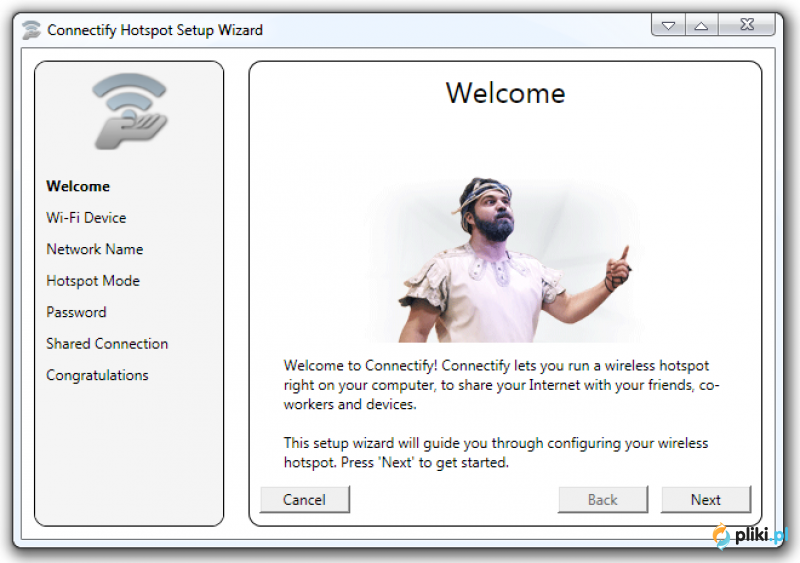
Task: Click the Connectify title bar icon
Action: click(x=31, y=30)
